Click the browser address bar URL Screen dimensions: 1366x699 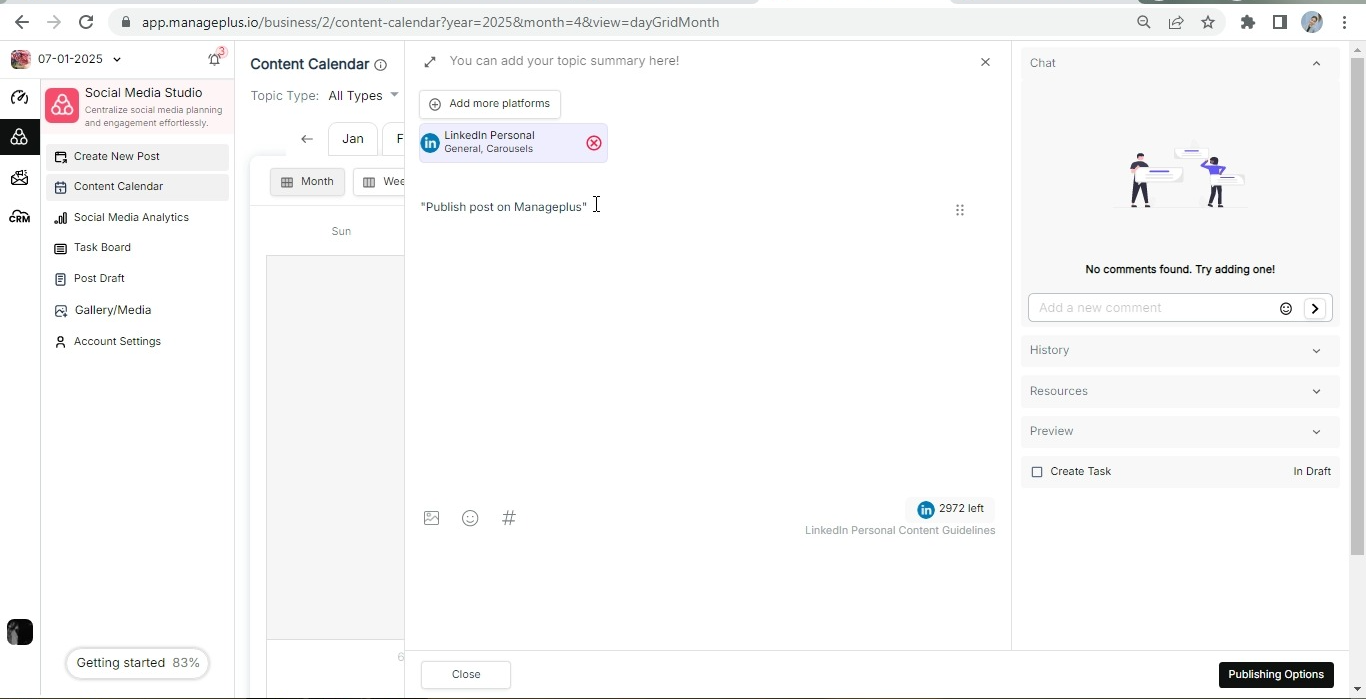[430, 22]
